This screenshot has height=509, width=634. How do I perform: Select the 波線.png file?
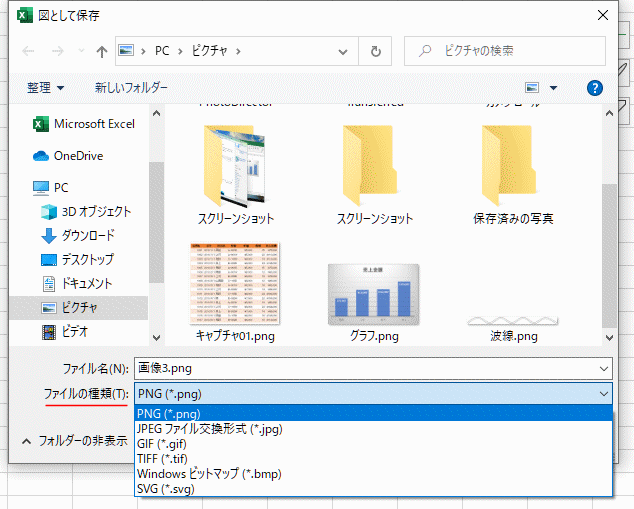tap(513, 327)
